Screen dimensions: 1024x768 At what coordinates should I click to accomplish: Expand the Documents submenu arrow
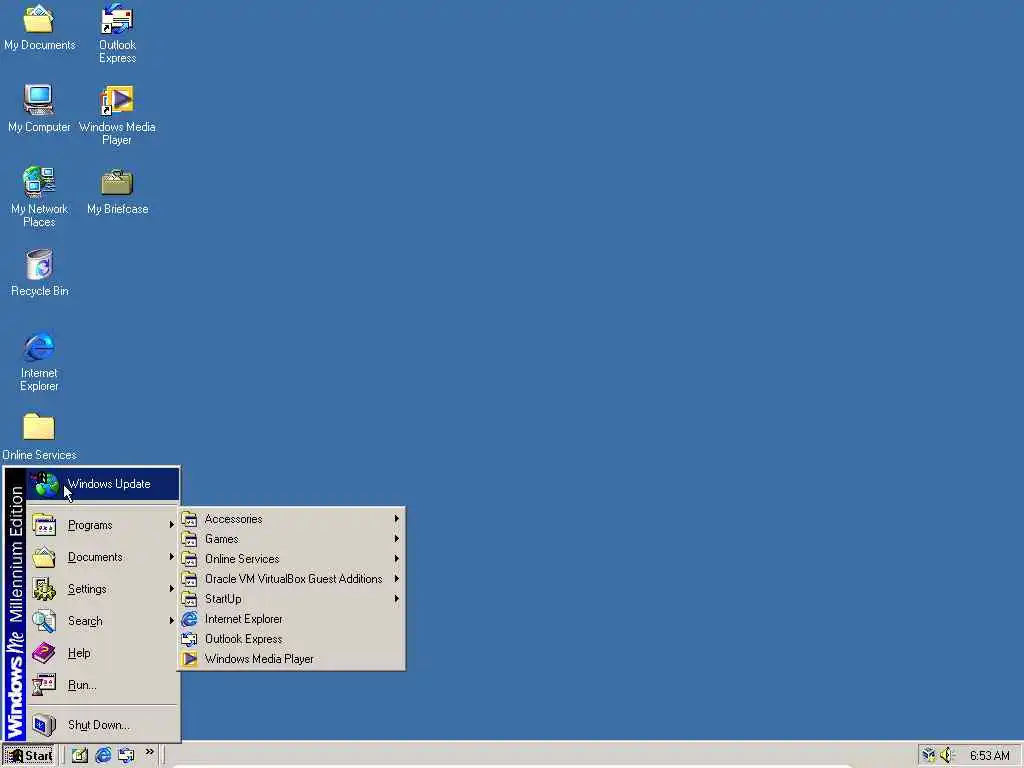[x=171, y=557]
